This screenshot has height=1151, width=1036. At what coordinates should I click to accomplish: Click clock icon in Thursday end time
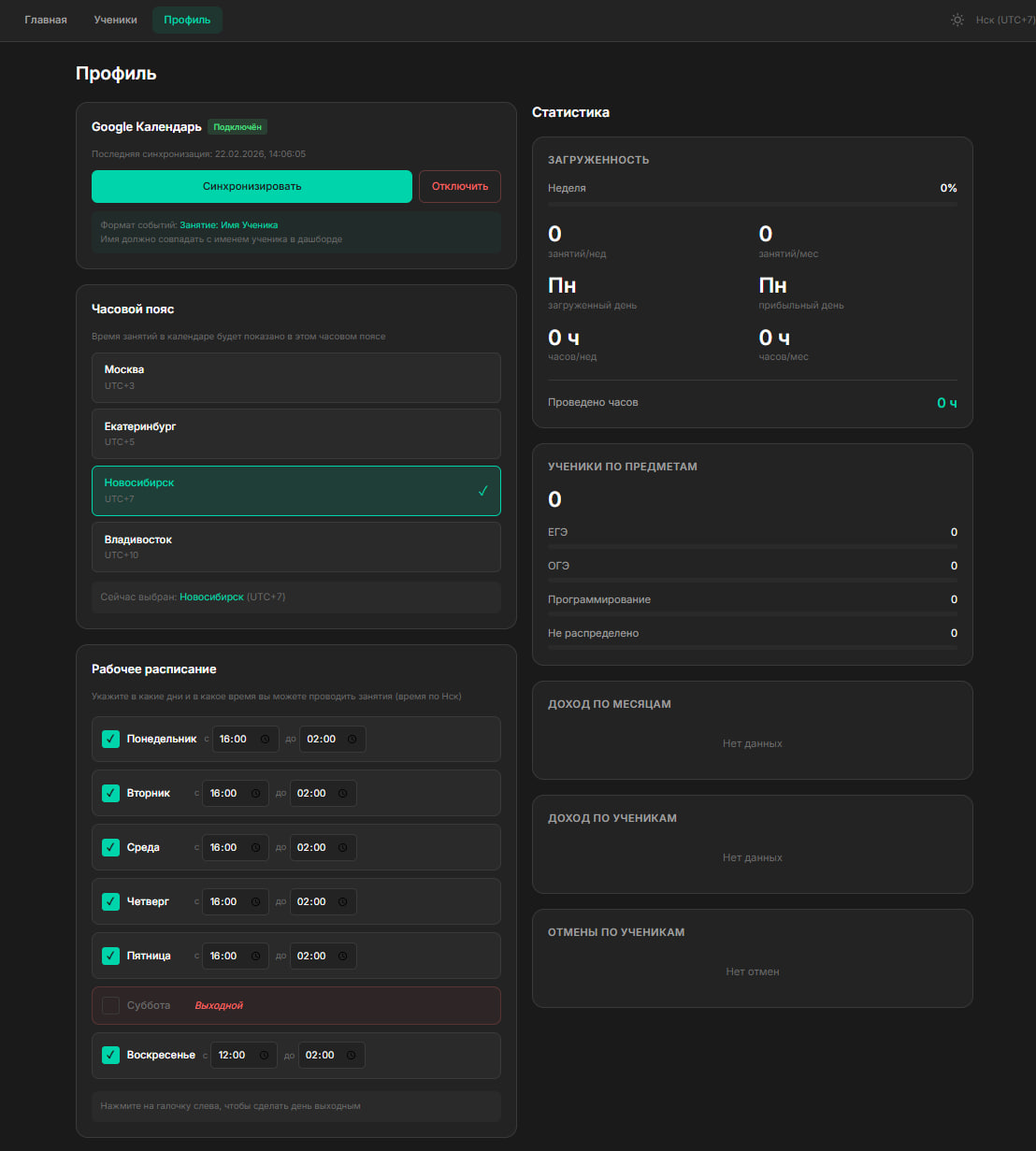tap(343, 902)
